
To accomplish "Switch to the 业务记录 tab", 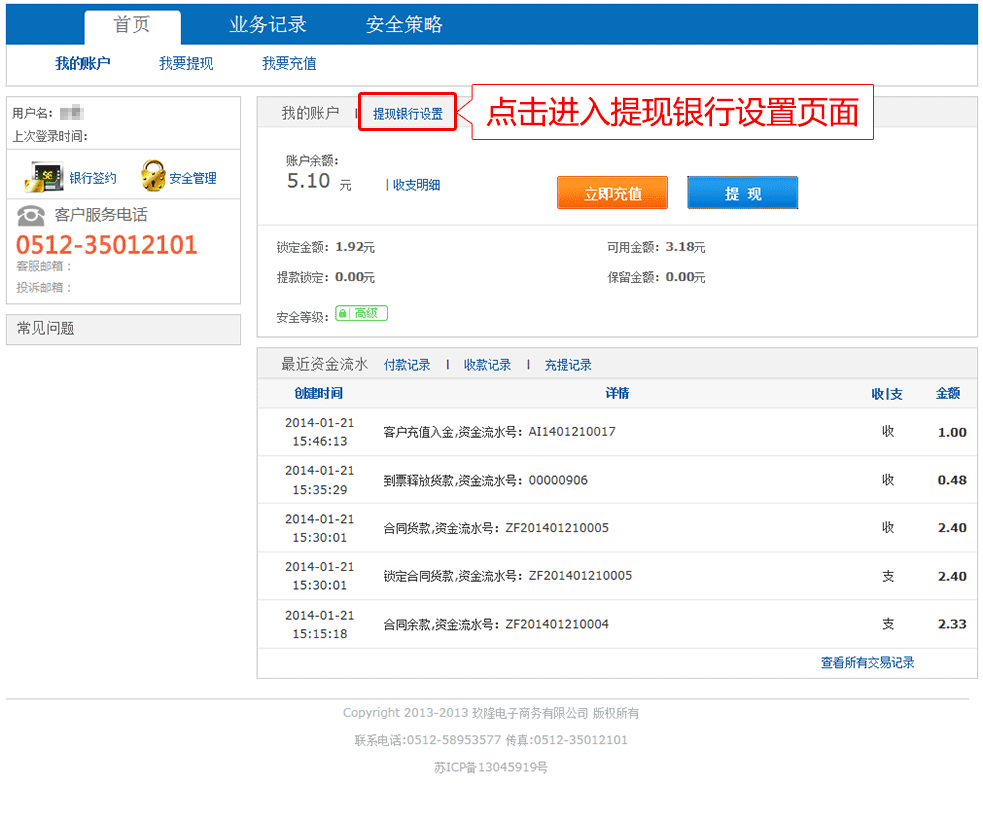I will pos(268,26).
